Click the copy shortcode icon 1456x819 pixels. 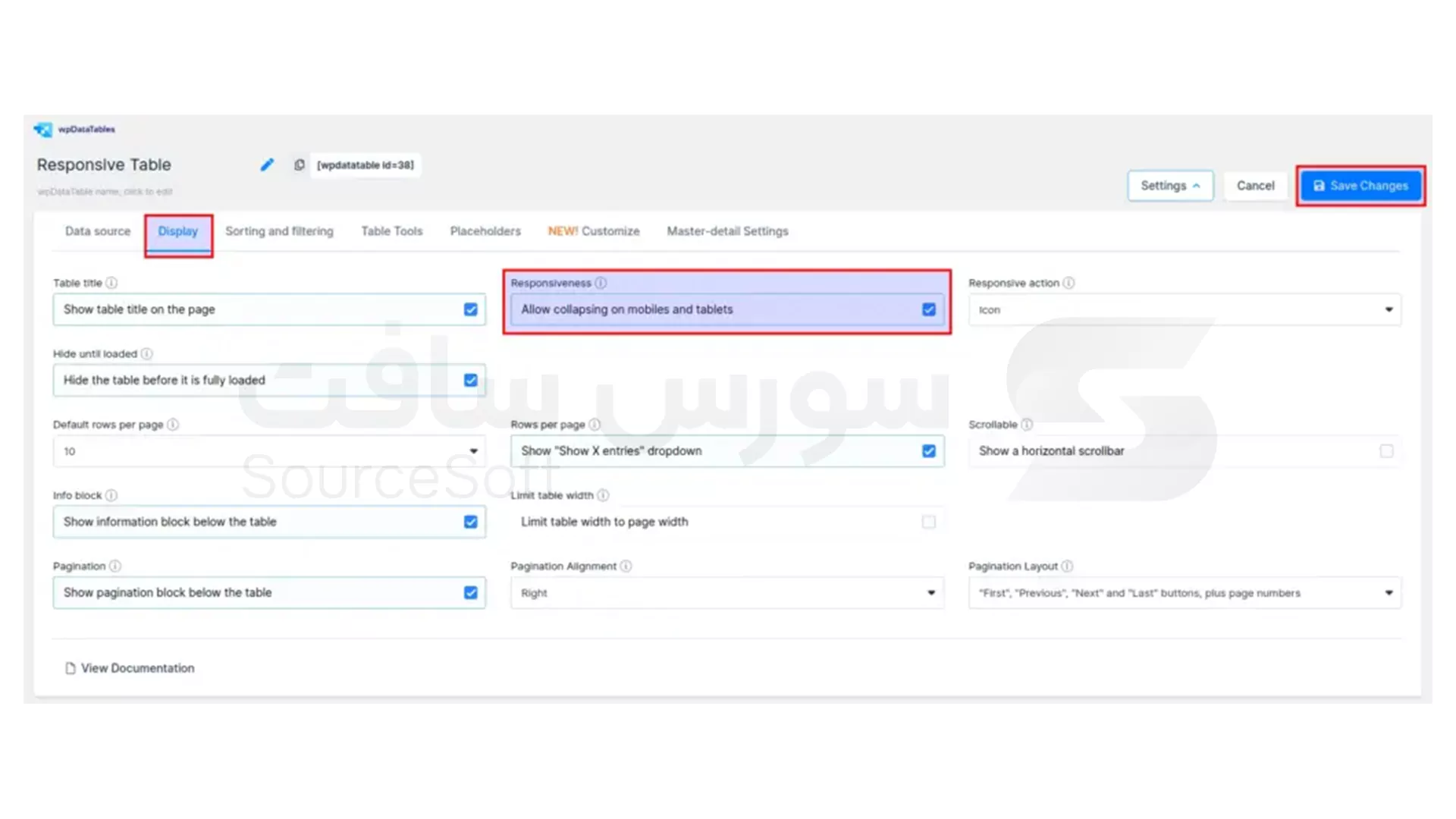(300, 165)
